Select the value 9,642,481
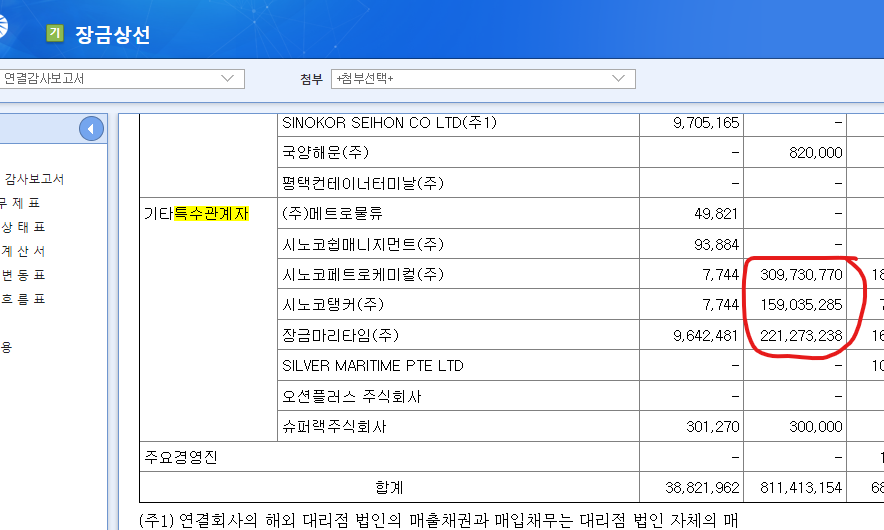884x530 pixels. pyautogui.click(x=705, y=335)
